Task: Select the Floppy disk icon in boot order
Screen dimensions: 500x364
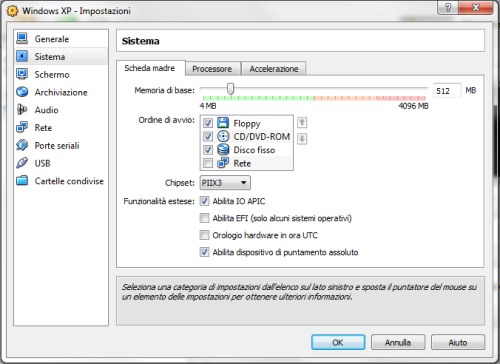Action: click(x=223, y=123)
